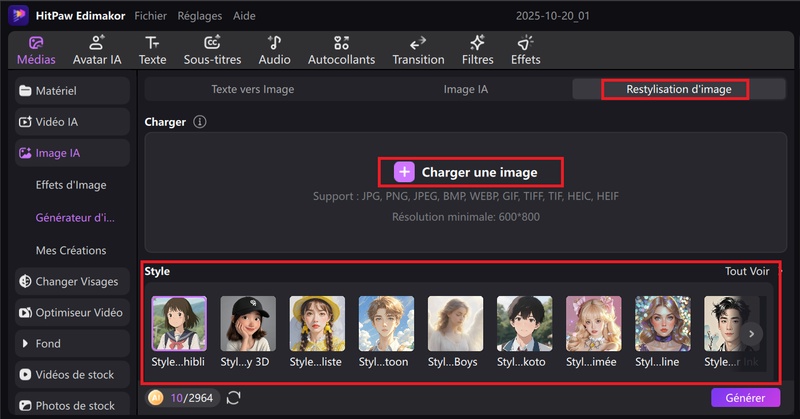Screen dimensions: 800x419
Task: Click the Générer button
Action: pyautogui.click(x=745, y=398)
